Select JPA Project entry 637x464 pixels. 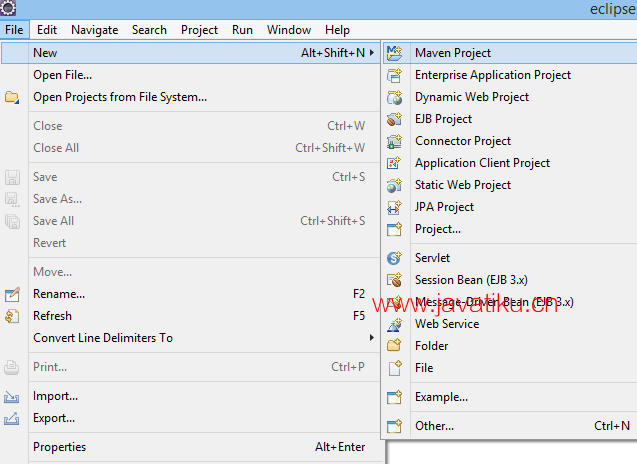(510, 207)
